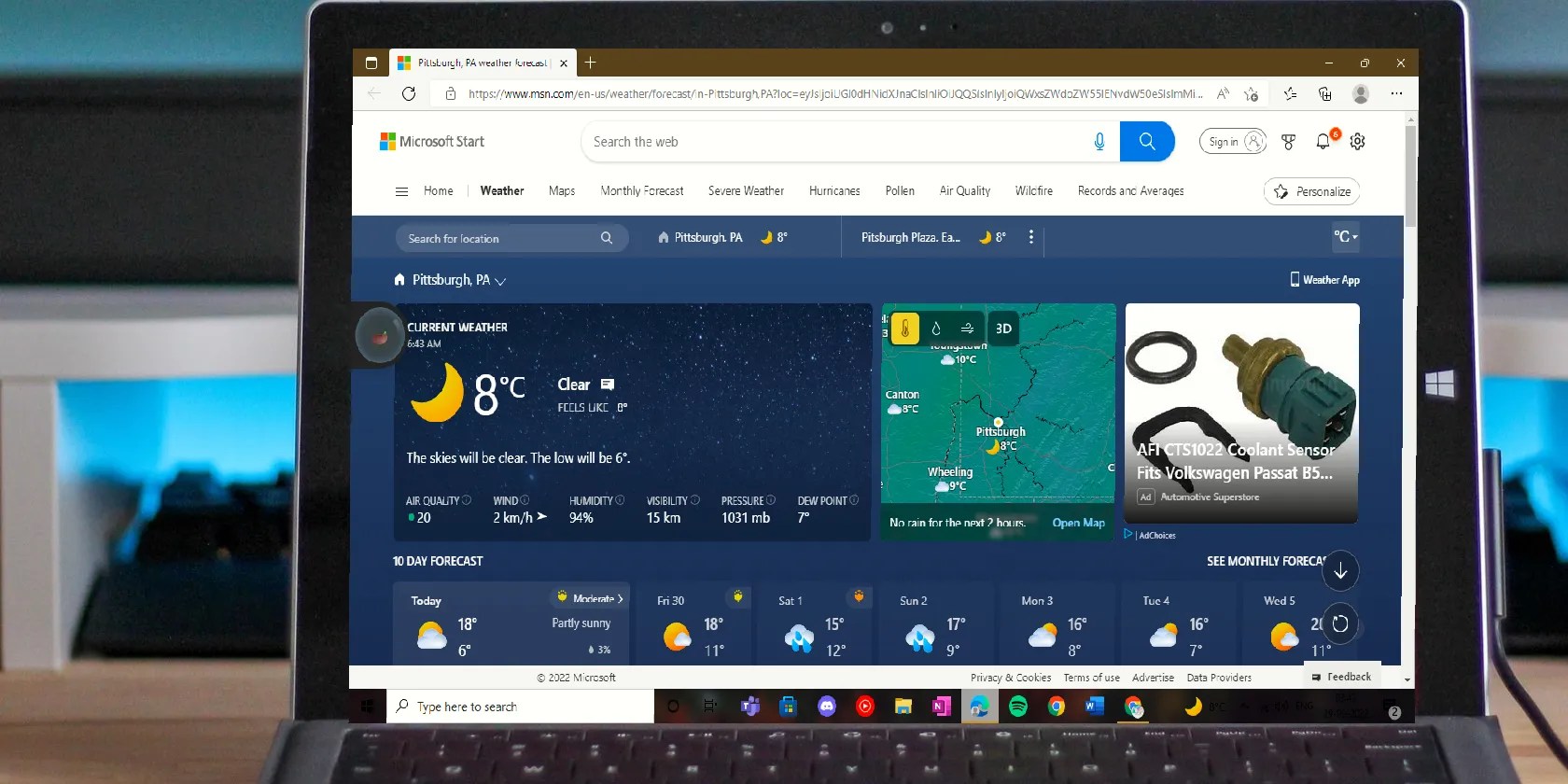Open browser Collections icon
Screen dimensions: 1568x784
pyautogui.click(x=1324, y=93)
